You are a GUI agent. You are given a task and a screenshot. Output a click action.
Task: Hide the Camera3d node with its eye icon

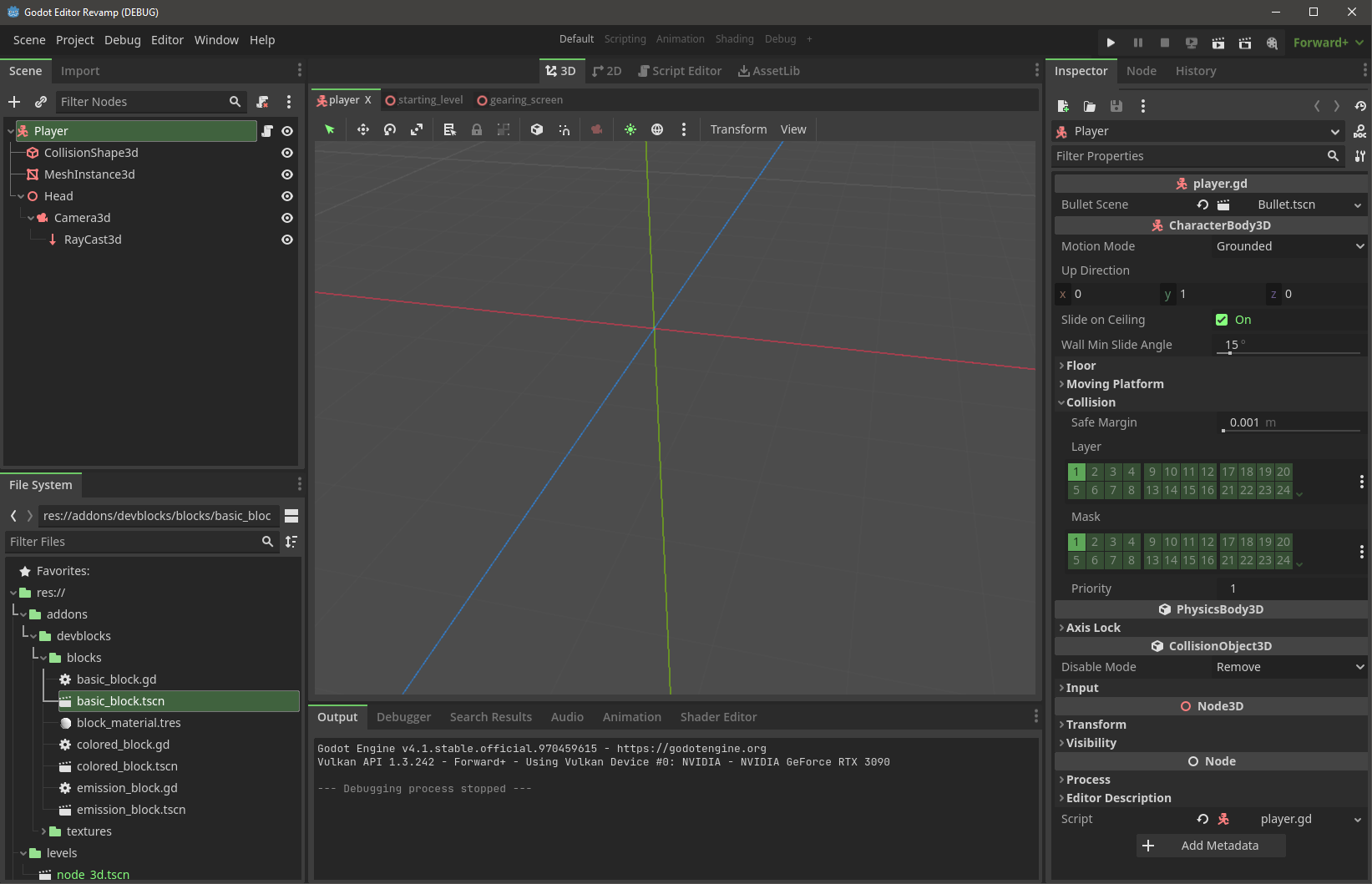point(286,217)
